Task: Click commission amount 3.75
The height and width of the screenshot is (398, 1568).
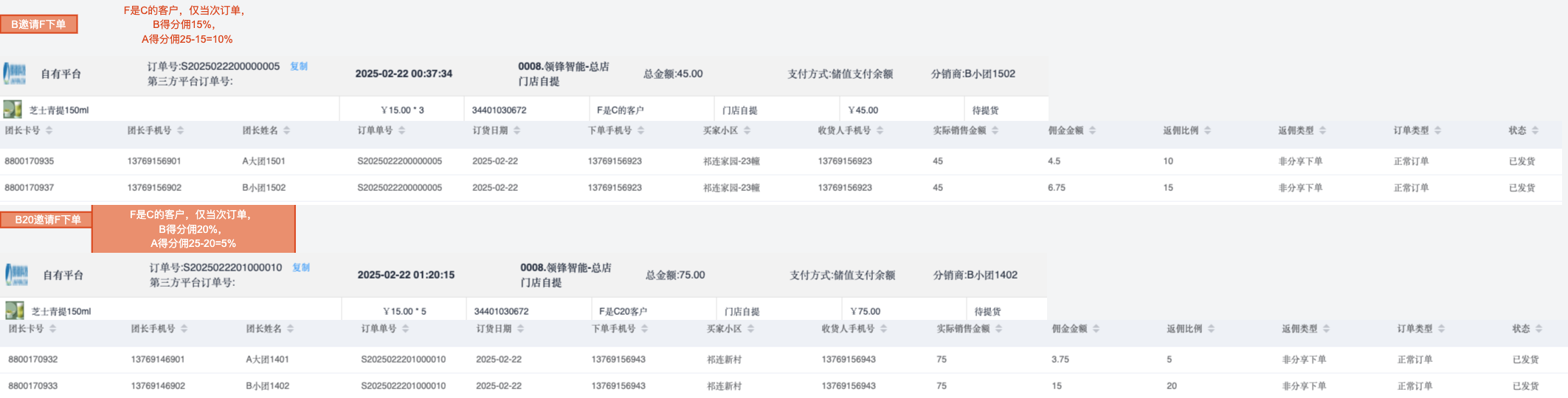Action: [1060, 360]
